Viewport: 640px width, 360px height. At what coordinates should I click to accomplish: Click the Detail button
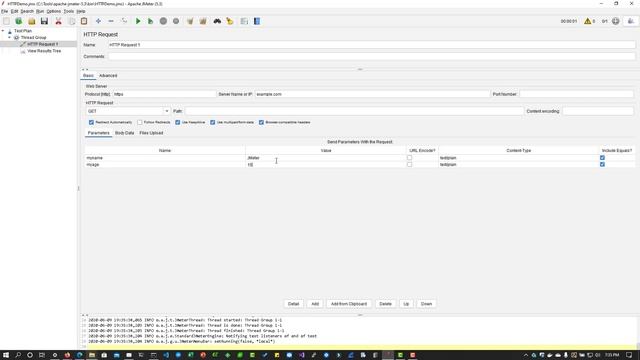coord(293,304)
